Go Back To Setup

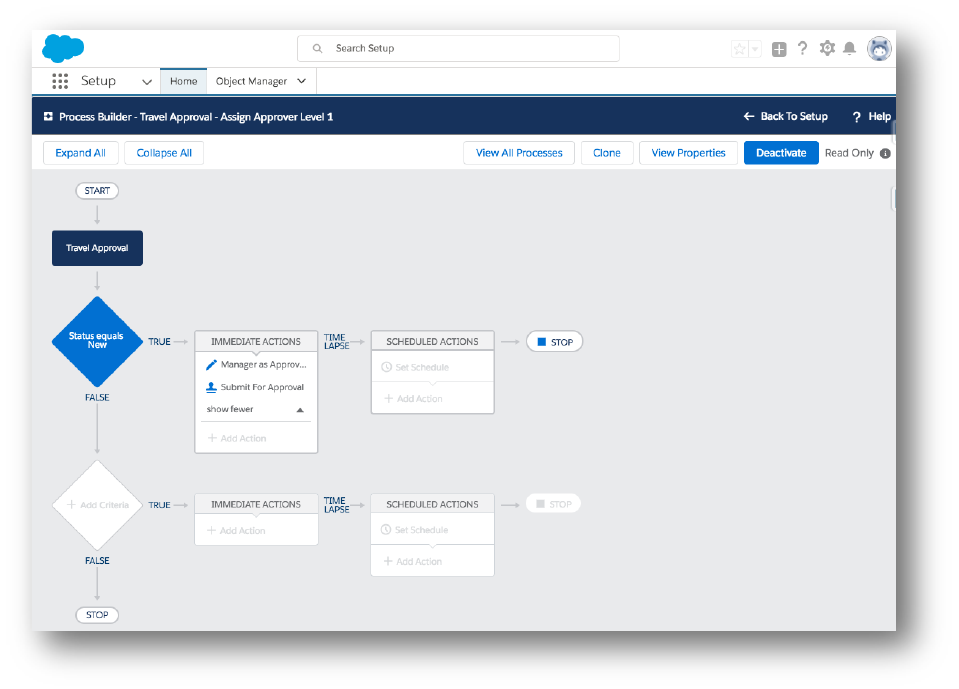(x=794, y=116)
